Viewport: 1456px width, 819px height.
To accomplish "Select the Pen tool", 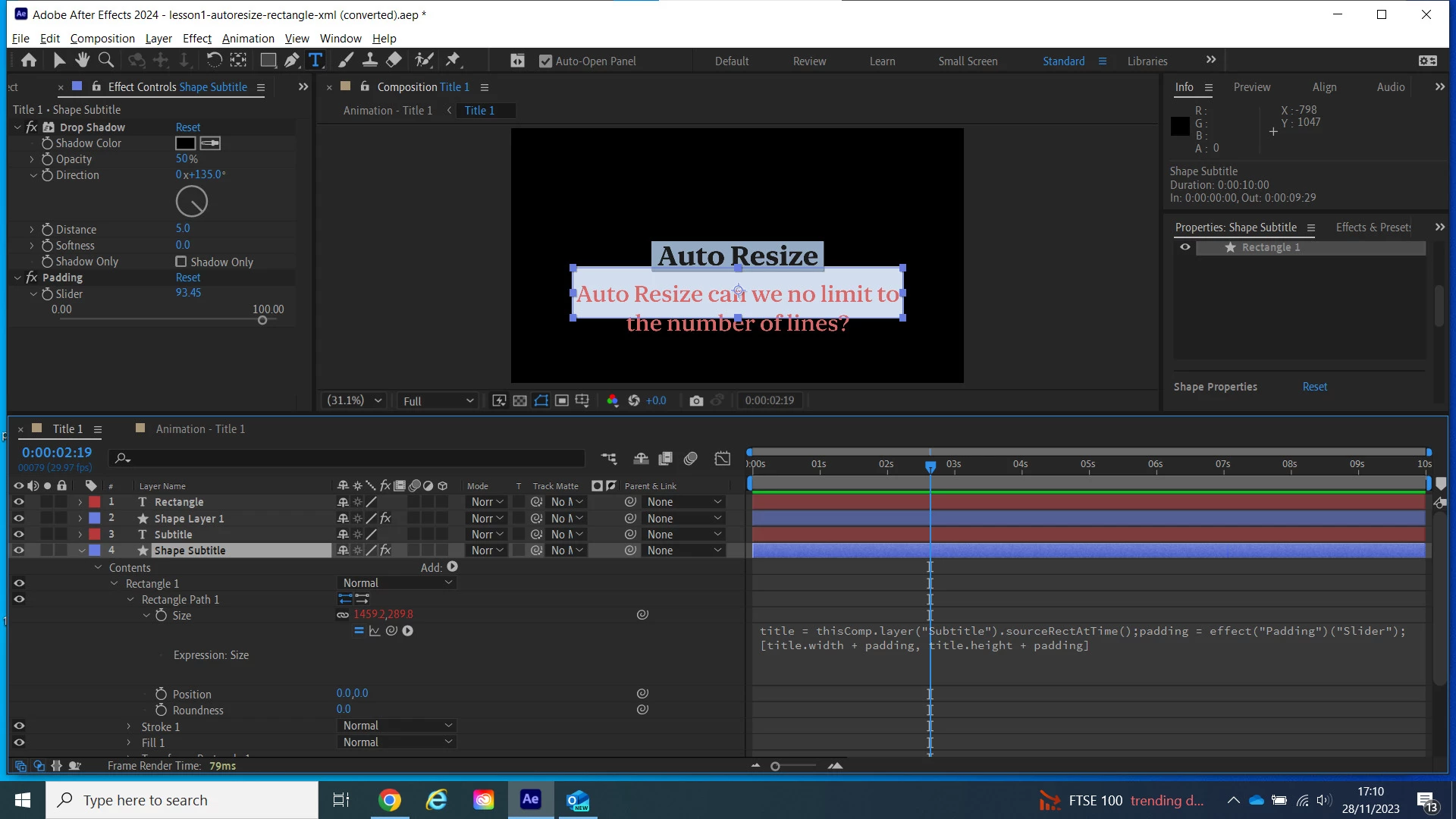I will pos(292,61).
